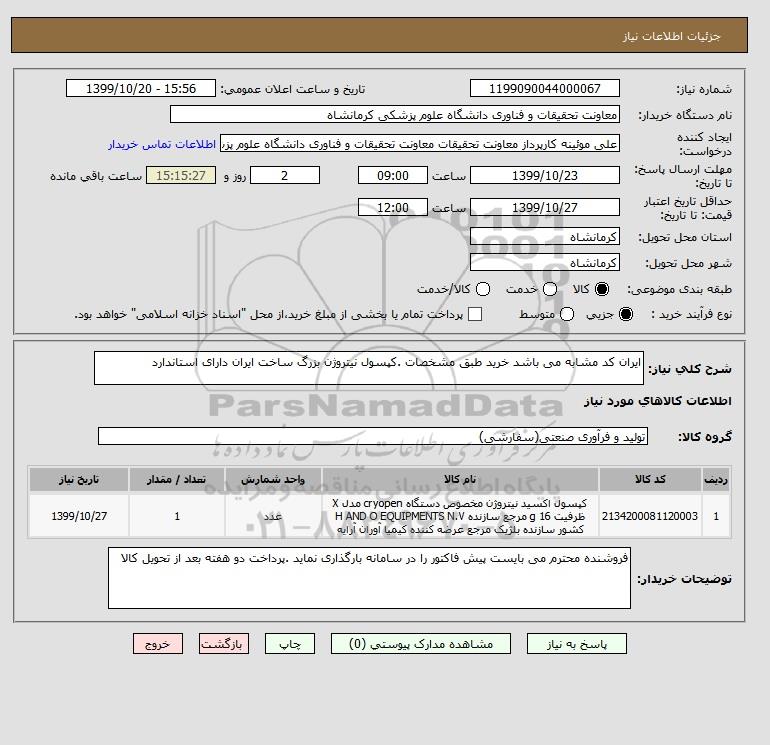Select the جزیی purchase type radio
The width and height of the screenshot is (770, 745).
(x=626, y=314)
